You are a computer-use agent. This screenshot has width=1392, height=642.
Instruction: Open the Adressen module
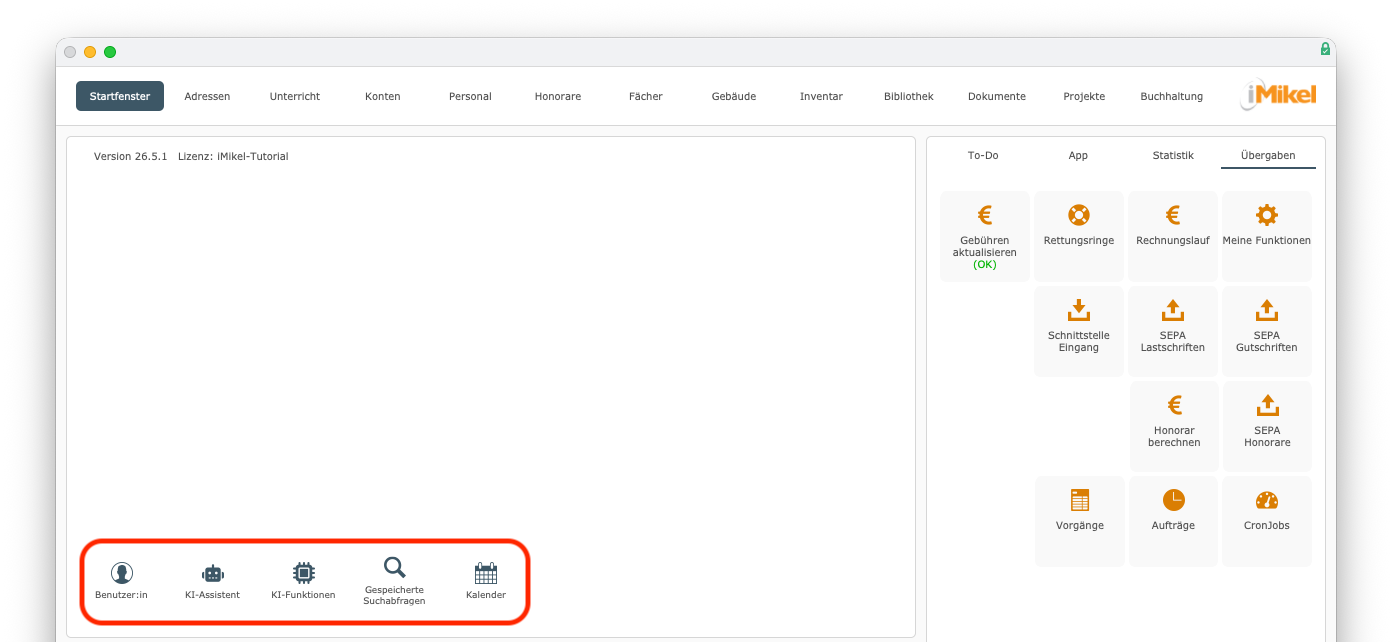click(x=207, y=96)
